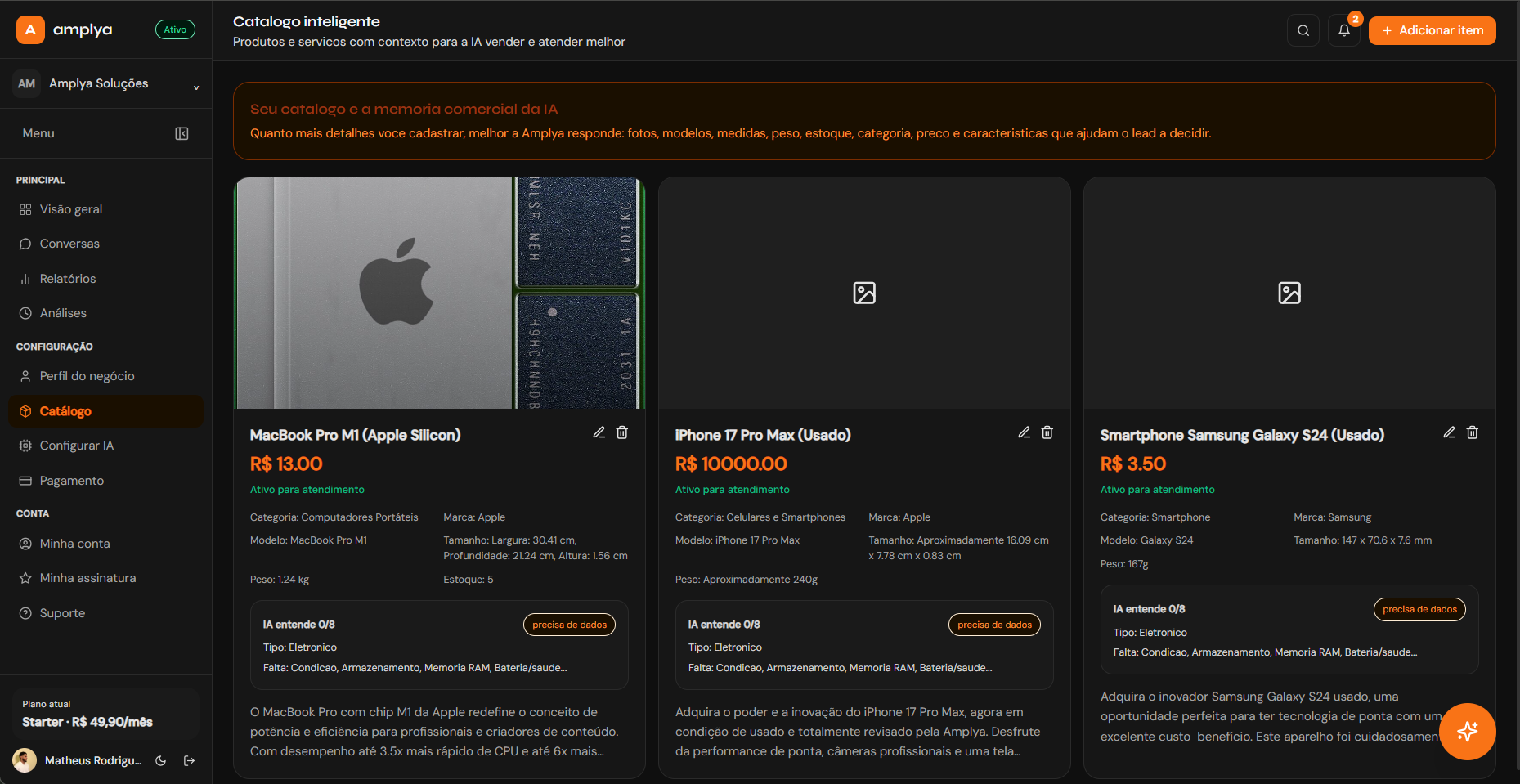View Minha assinatura
Viewport: 1520px width, 784px height.
point(105,578)
